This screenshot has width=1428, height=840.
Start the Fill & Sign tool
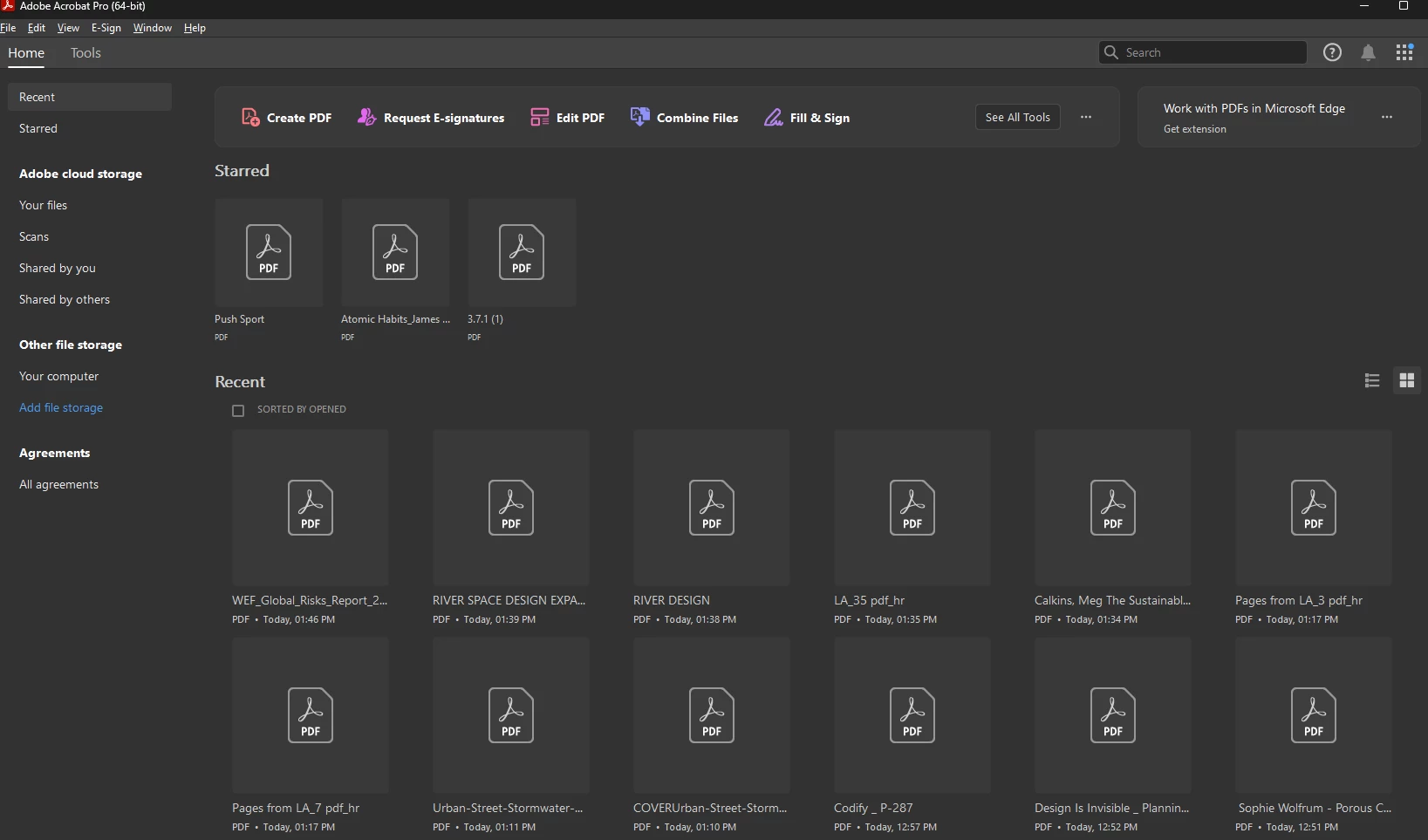(x=807, y=118)
